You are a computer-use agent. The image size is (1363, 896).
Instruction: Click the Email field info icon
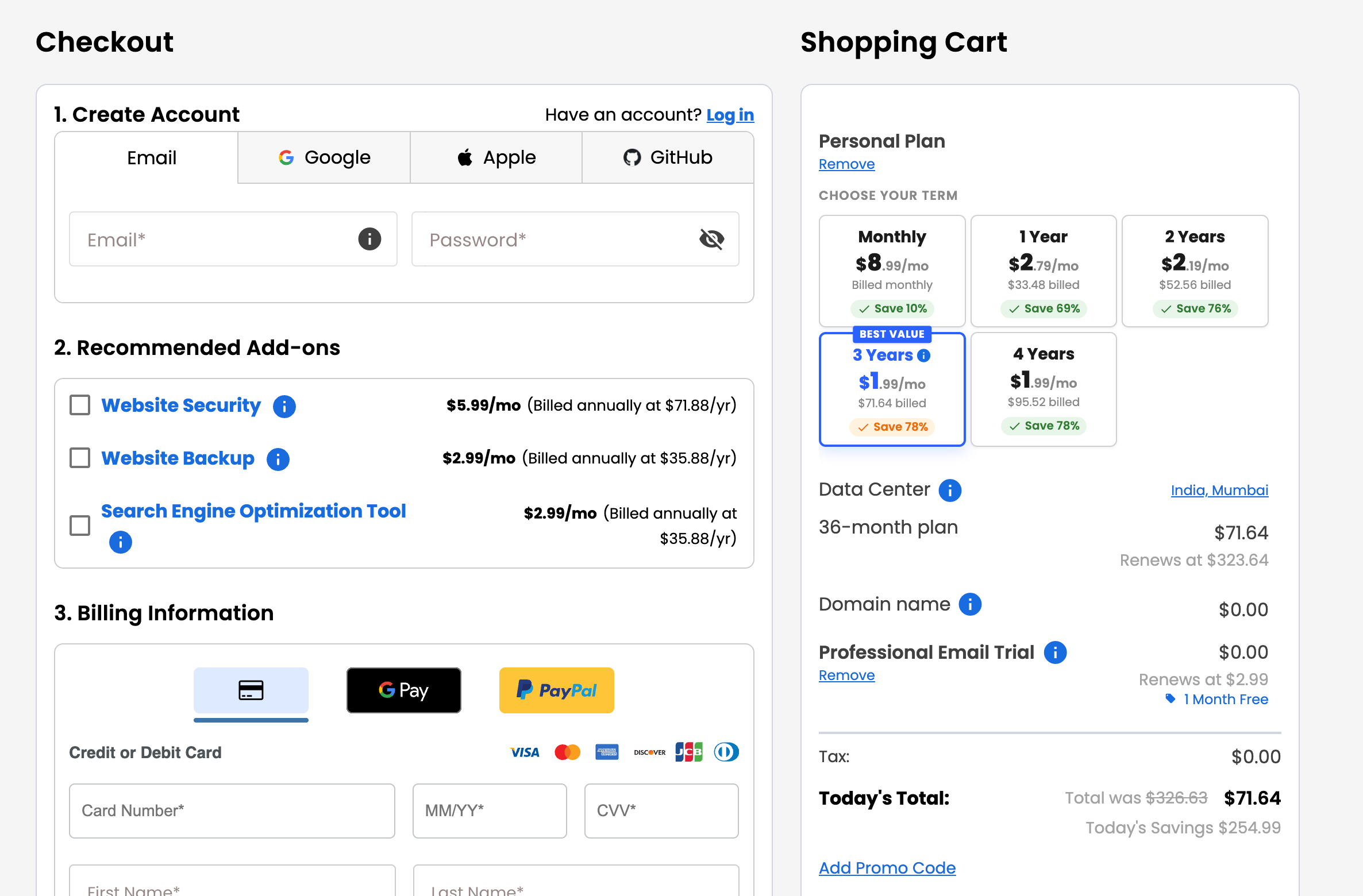point(369,239)
